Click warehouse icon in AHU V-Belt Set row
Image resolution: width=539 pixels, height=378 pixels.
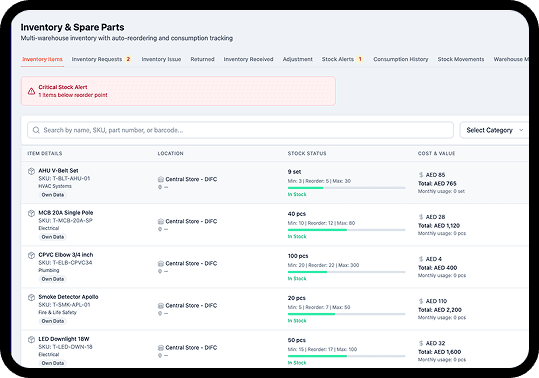161,179
